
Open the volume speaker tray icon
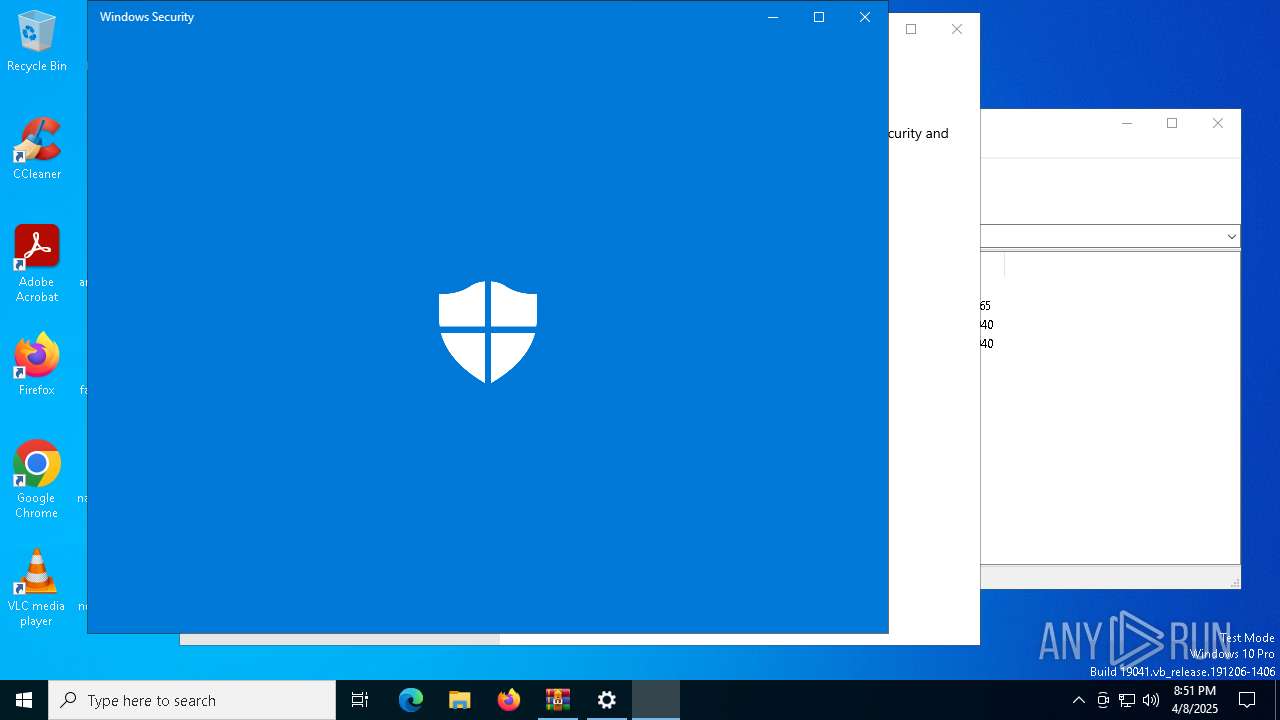point(1151,700)
